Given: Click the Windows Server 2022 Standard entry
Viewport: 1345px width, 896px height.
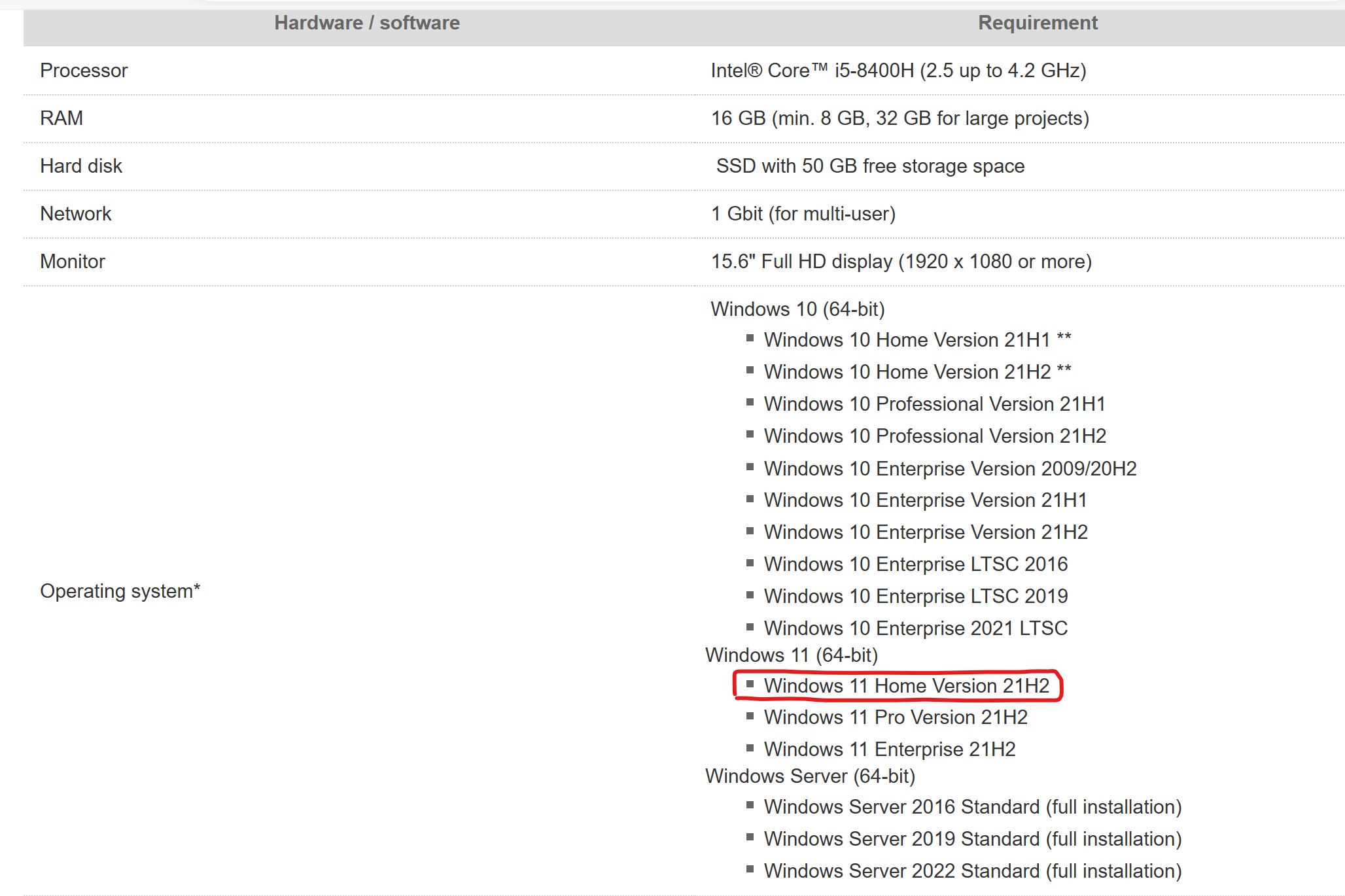Looking at the screenshot, I should [x=972, y=871].
